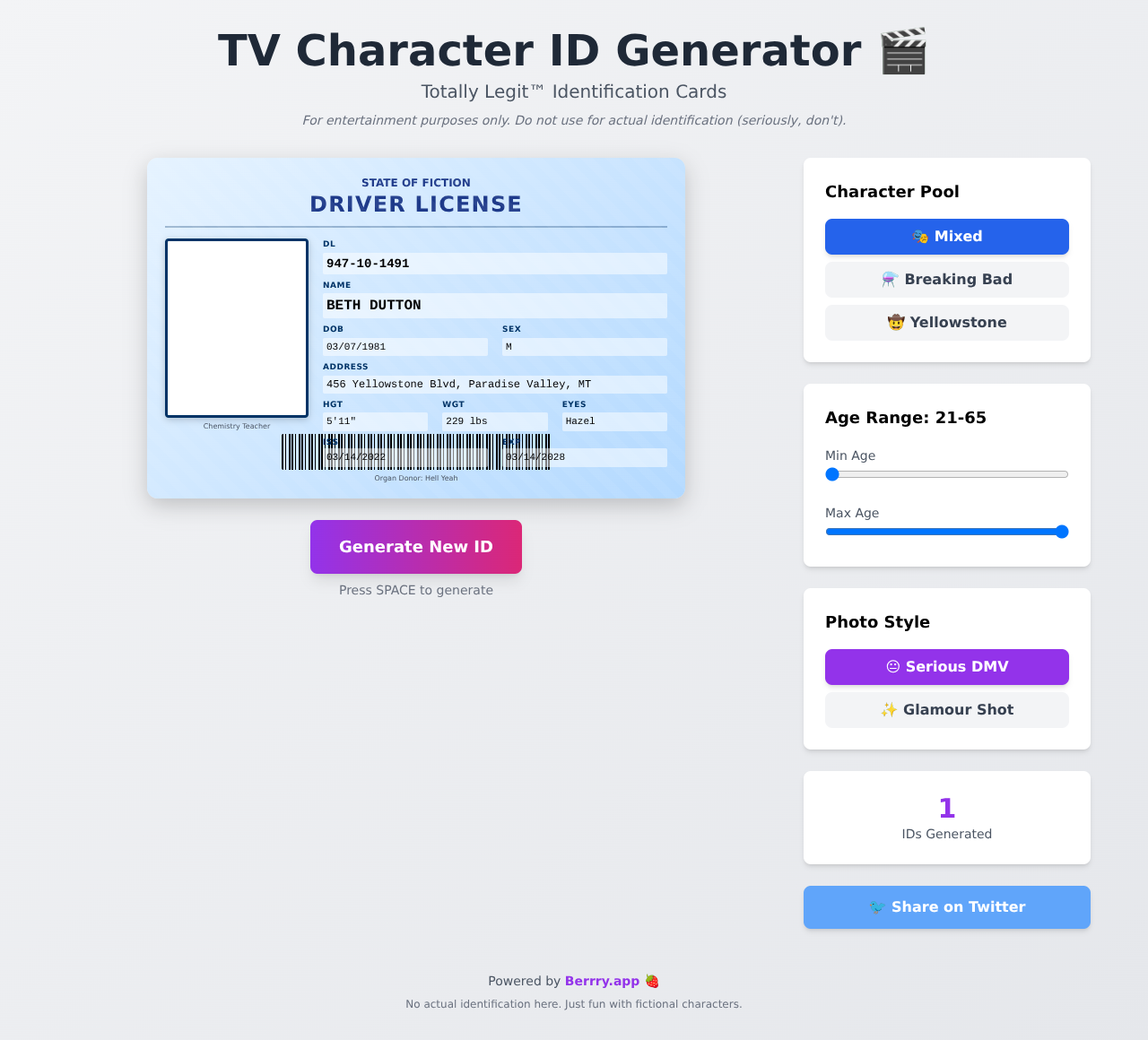Select the Mixed character pool
The width and height of the screenshot is (1148, 1040).
pos(946,237)
